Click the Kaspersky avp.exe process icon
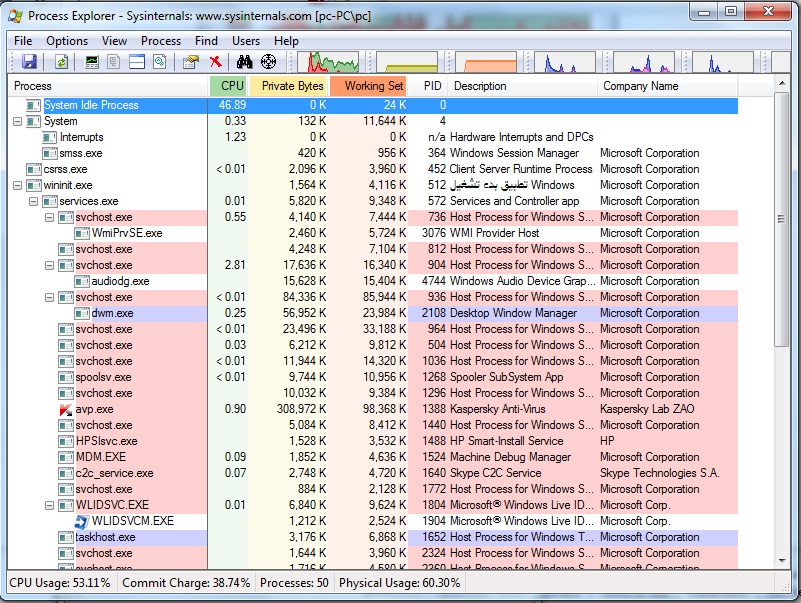Image resolution: width=801 pixels, height=603 pixels. point(65,409)
